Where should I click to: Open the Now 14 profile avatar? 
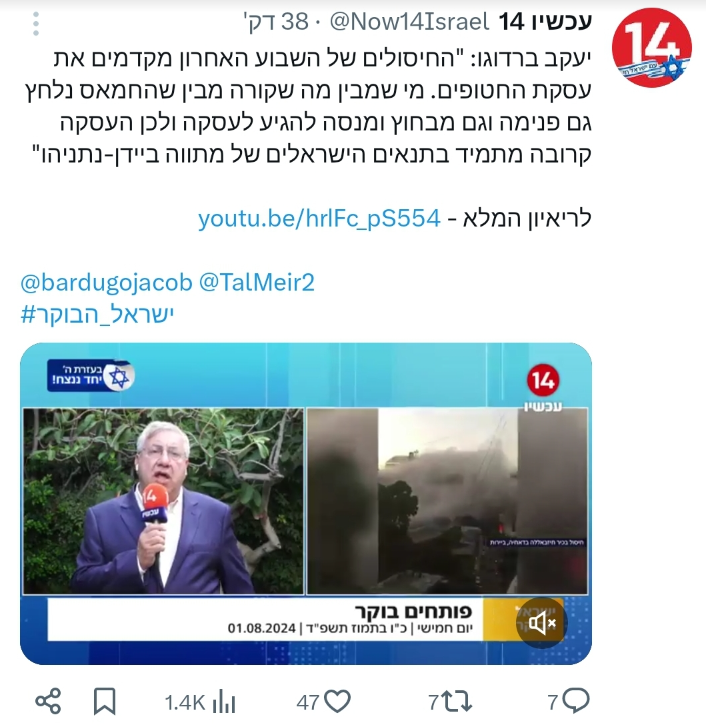651,48
